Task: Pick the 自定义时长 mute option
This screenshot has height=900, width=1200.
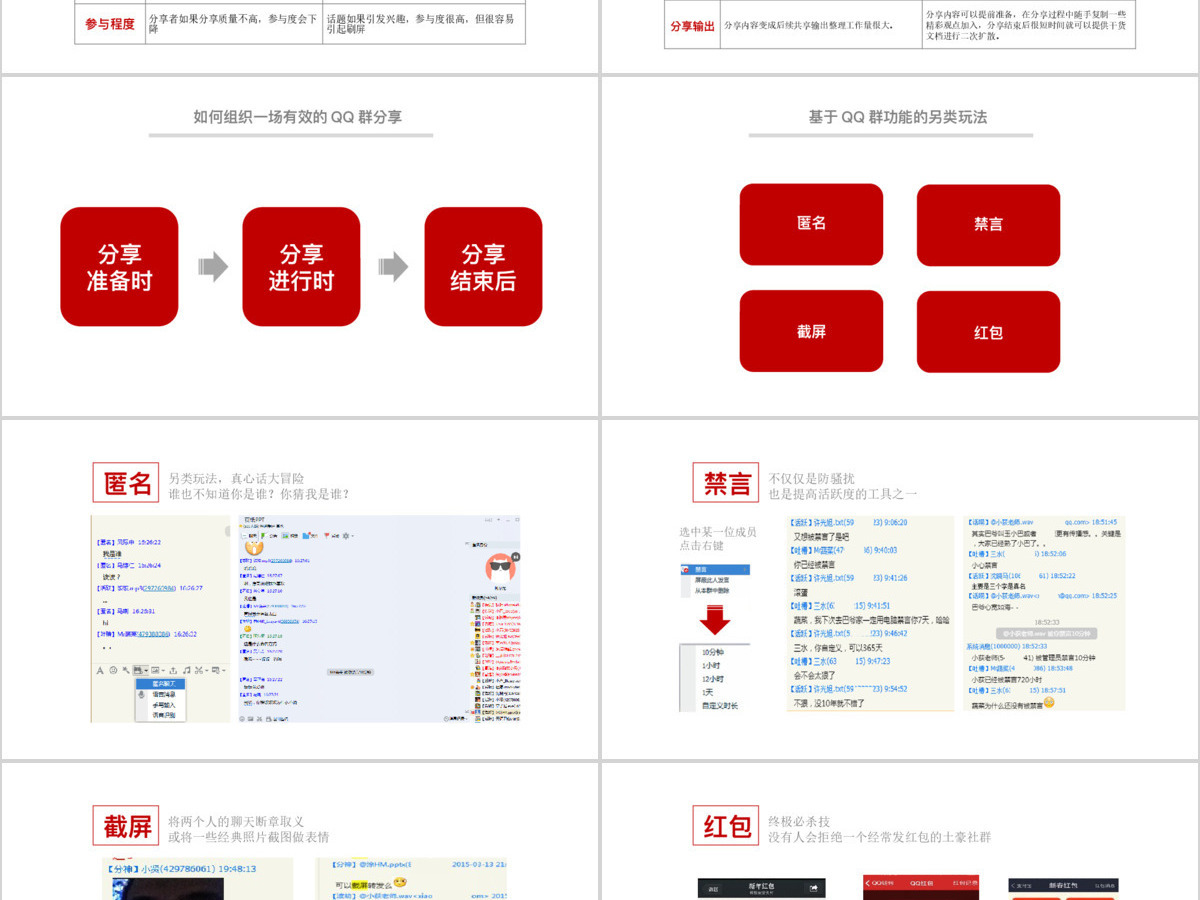Action: coord(720,705)
